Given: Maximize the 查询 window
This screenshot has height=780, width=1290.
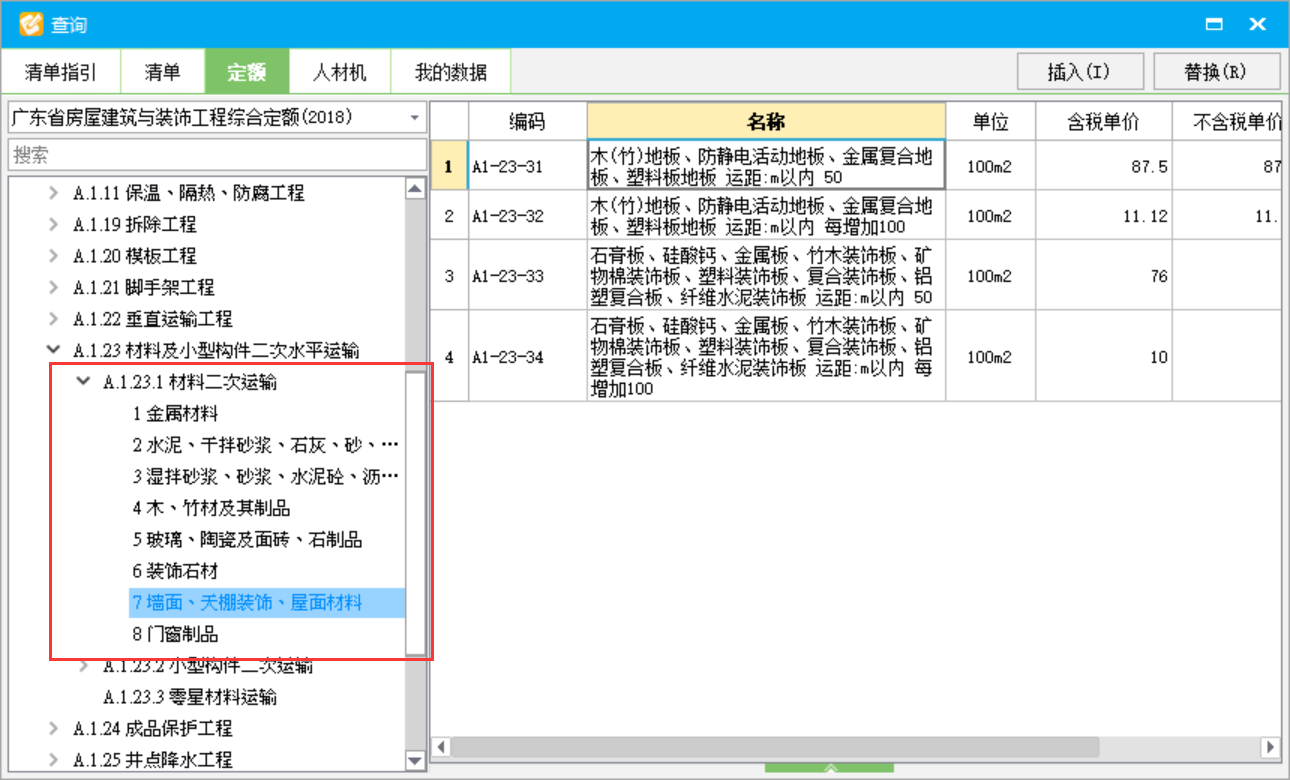Looking at the screenshot, I should click(1215, 25).
